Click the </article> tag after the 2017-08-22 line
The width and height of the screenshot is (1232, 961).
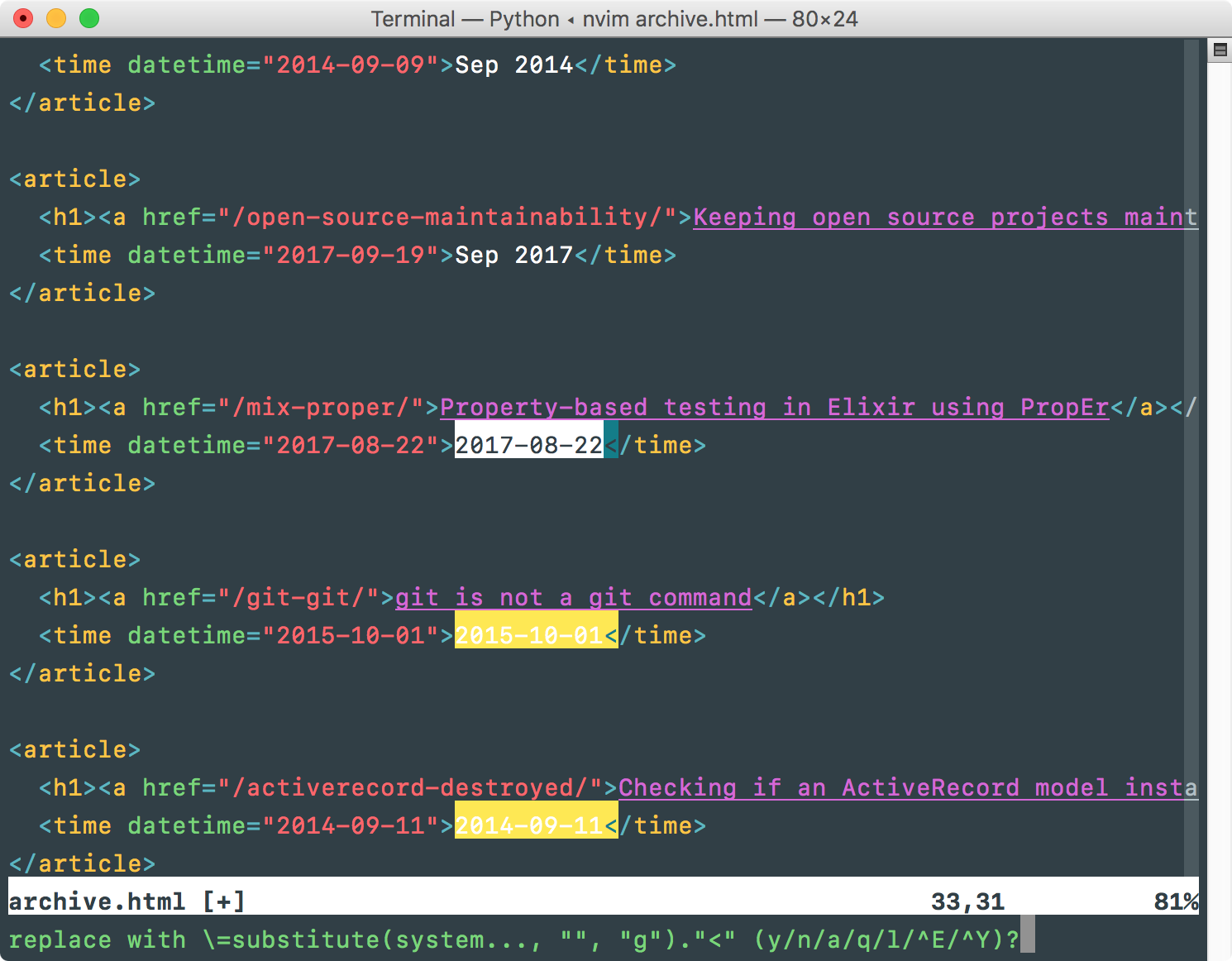click(83, 483)
